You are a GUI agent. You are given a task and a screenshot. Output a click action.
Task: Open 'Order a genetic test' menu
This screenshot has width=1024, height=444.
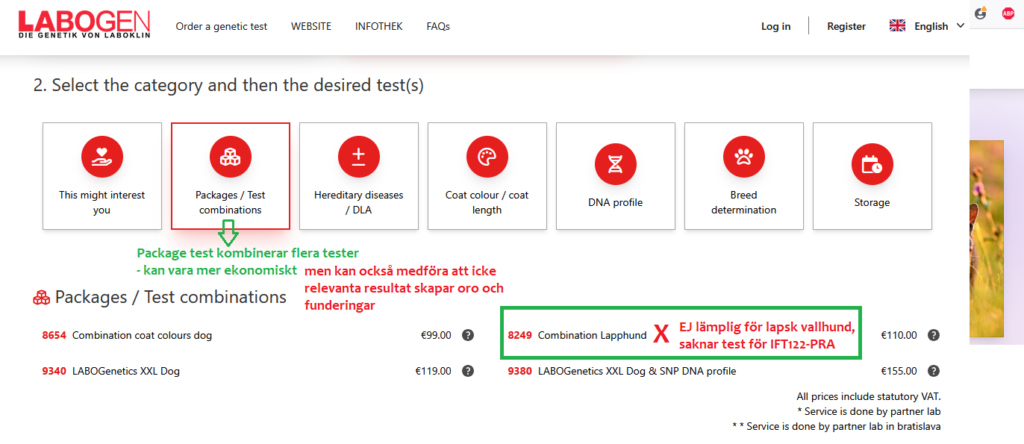[x=221, y=26]
